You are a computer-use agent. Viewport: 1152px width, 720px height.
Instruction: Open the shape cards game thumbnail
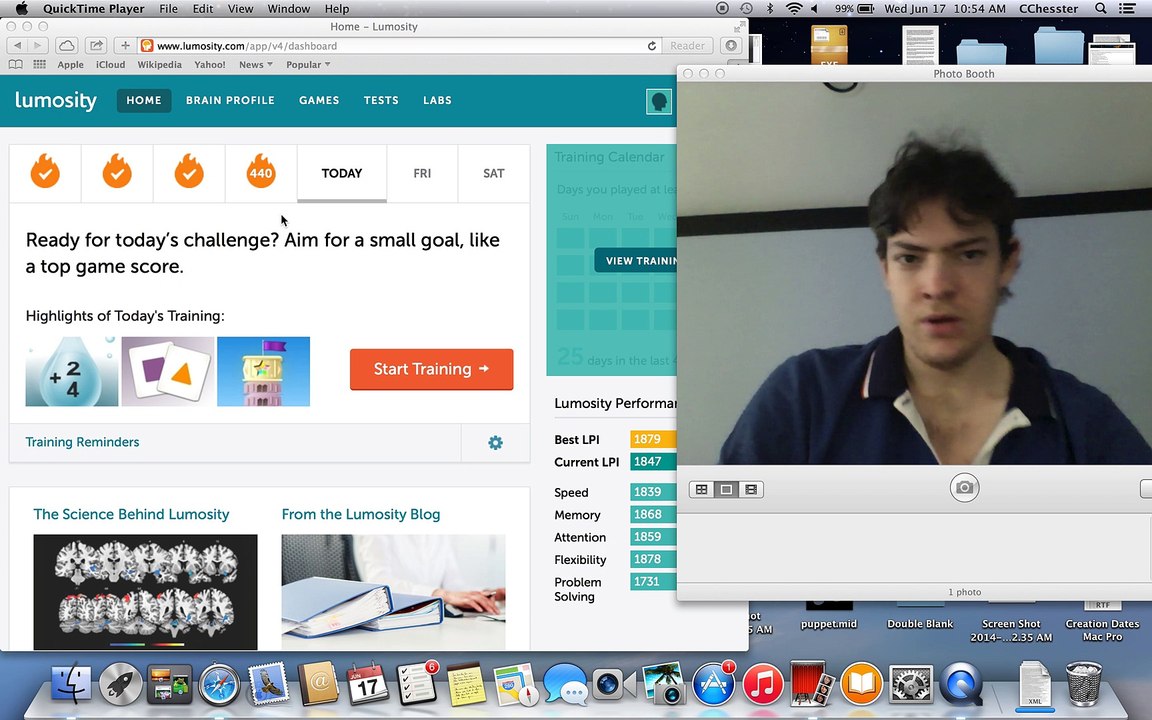tap(168, 372)
